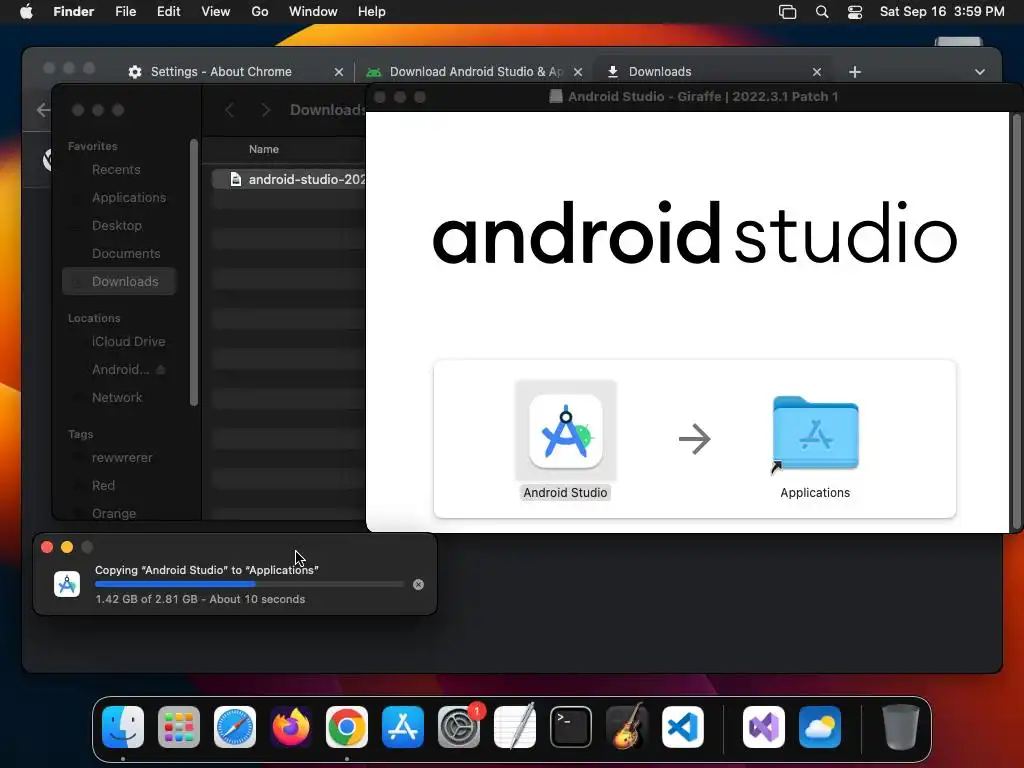Select Network in Finder sidebar
Image resolution: width=1024 pixels, height=768 pixels.
[x=119, y=398]
